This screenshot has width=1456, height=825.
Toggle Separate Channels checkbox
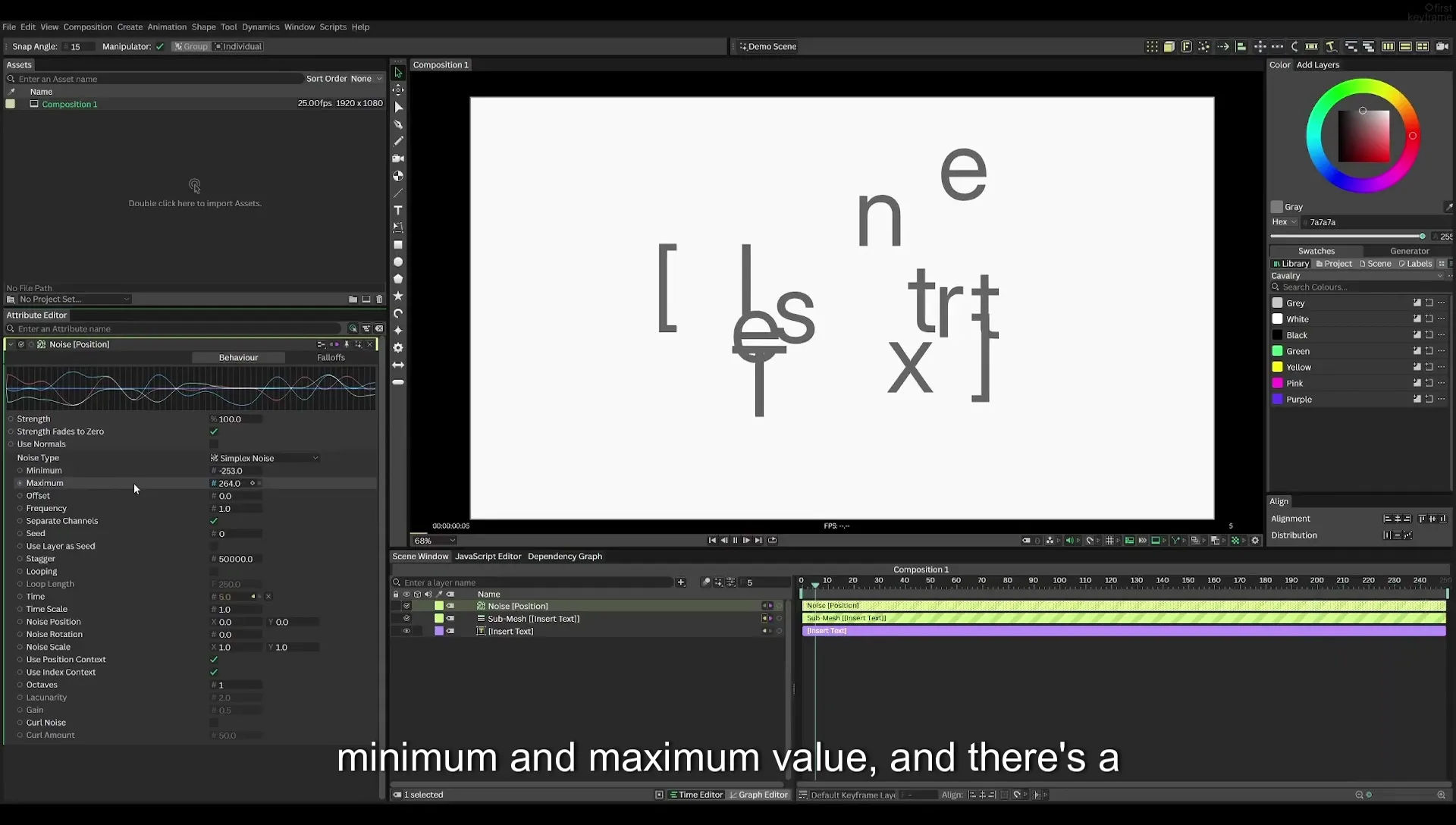pyautogui.click(x=214, y=521)
